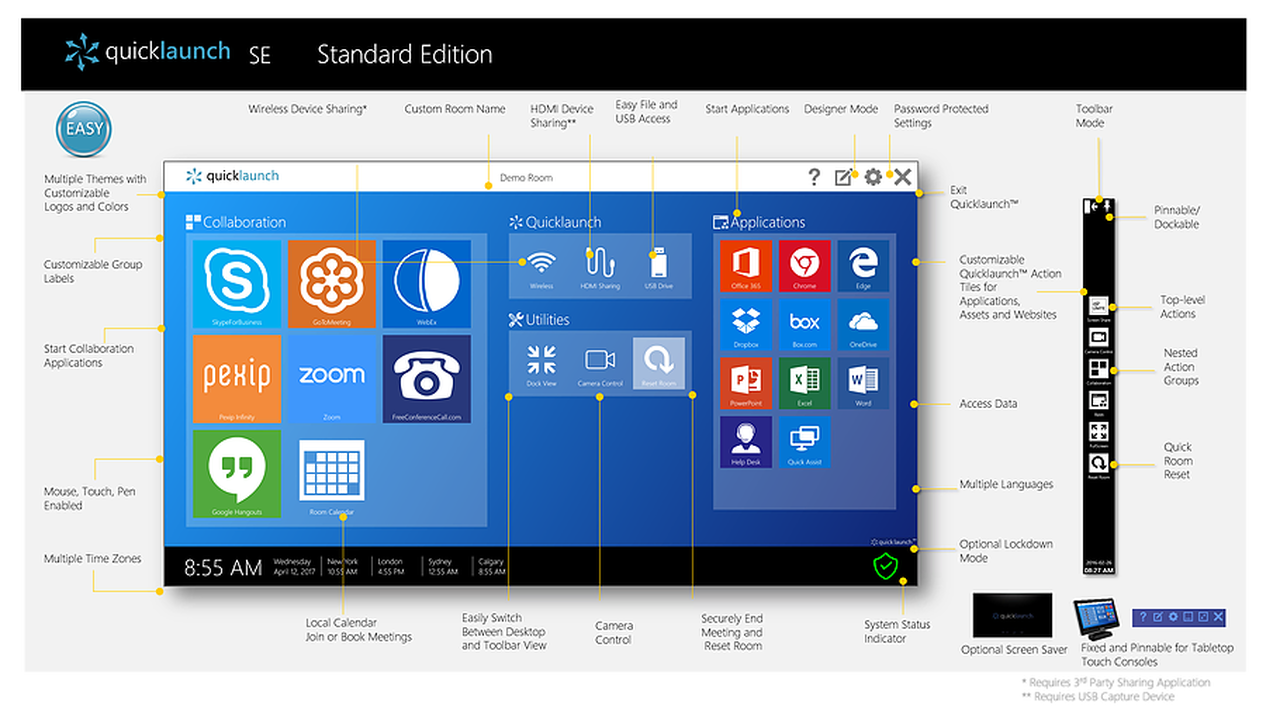Screen dimensions: 1280x713
Task: Start the WebEx collaboration app
Action: [x=426, y=283]
